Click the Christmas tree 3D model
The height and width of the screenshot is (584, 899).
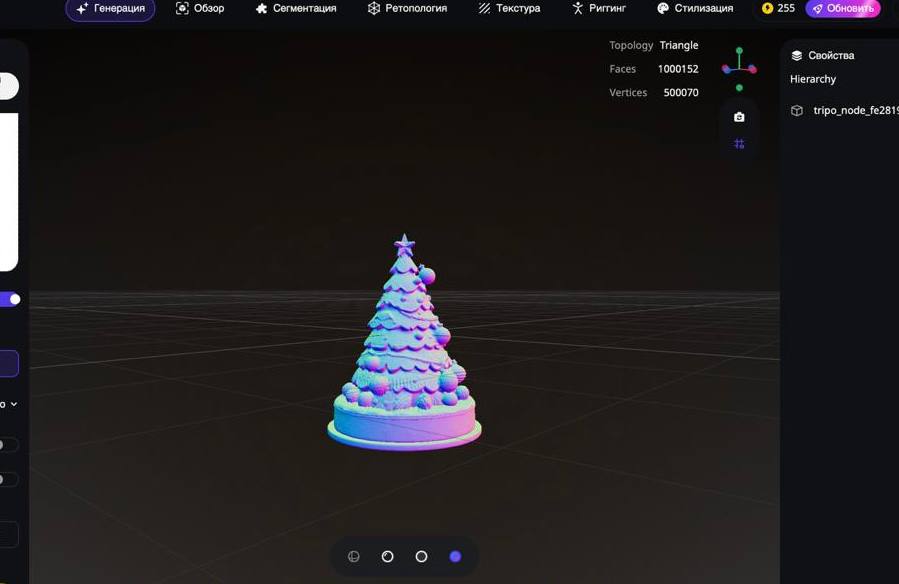click(404, 344)
